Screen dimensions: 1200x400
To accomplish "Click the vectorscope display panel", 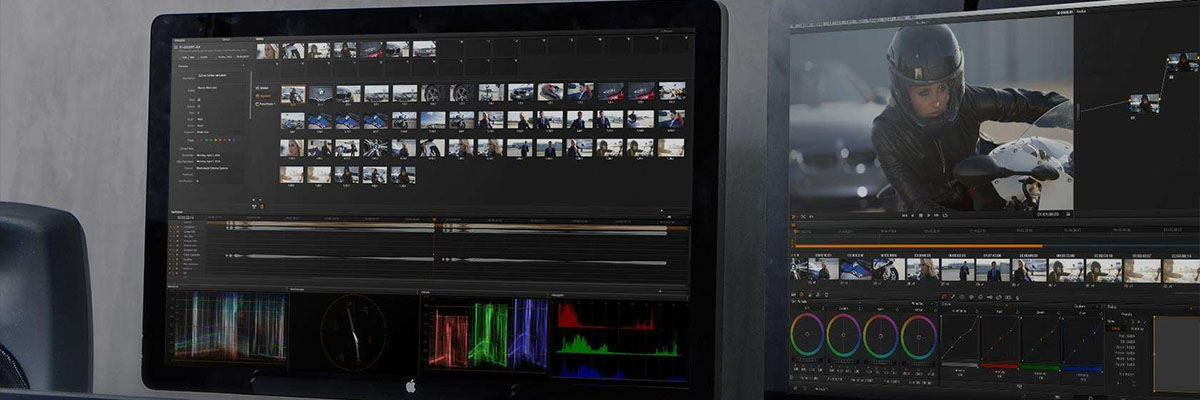I will [x=353, y=330].
